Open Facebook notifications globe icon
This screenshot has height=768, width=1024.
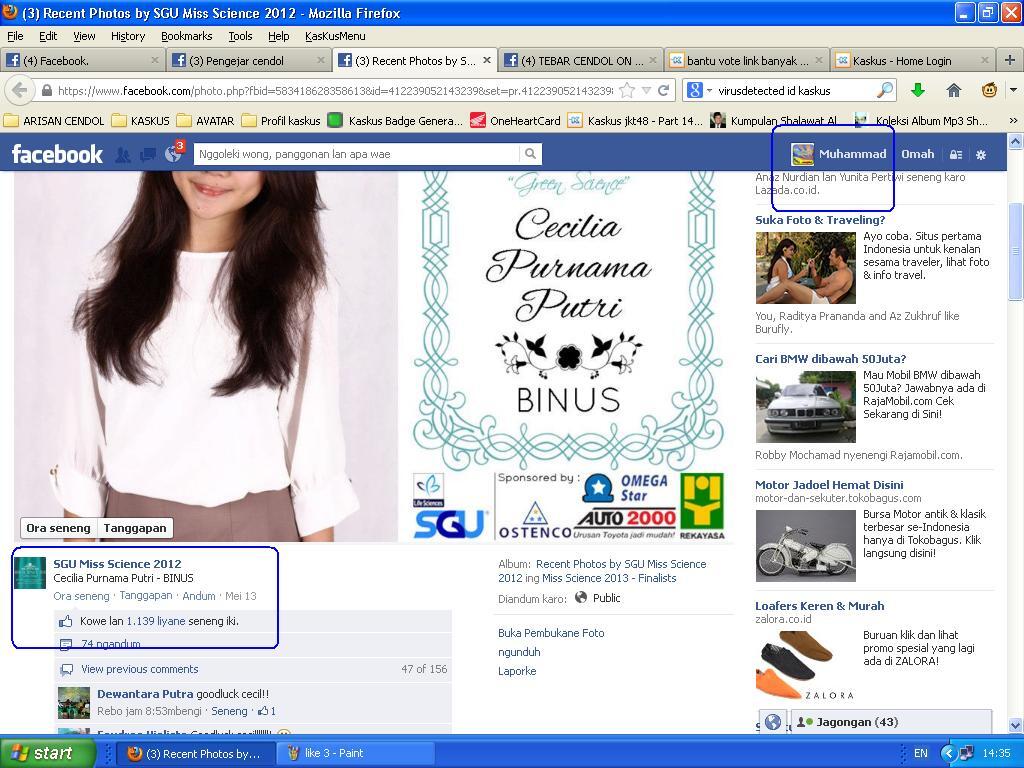[x=172, y=155]
